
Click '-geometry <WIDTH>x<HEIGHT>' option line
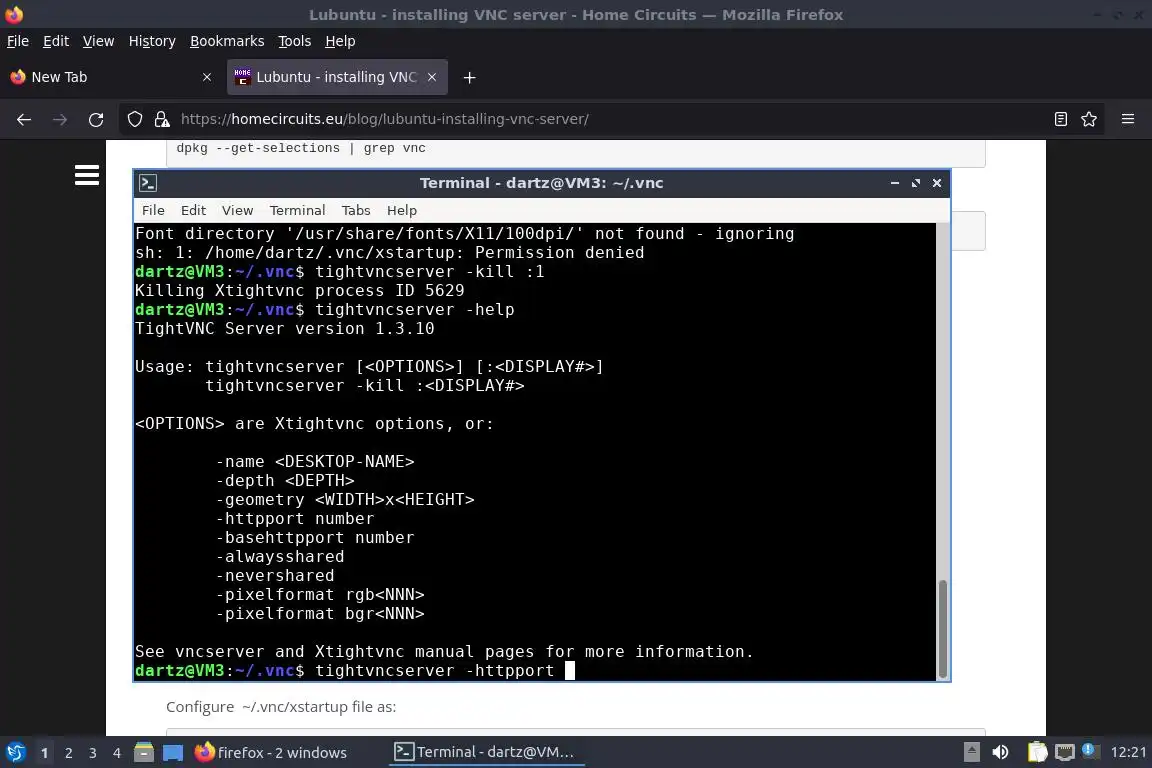pyautogui.click(x=345, y=500)
